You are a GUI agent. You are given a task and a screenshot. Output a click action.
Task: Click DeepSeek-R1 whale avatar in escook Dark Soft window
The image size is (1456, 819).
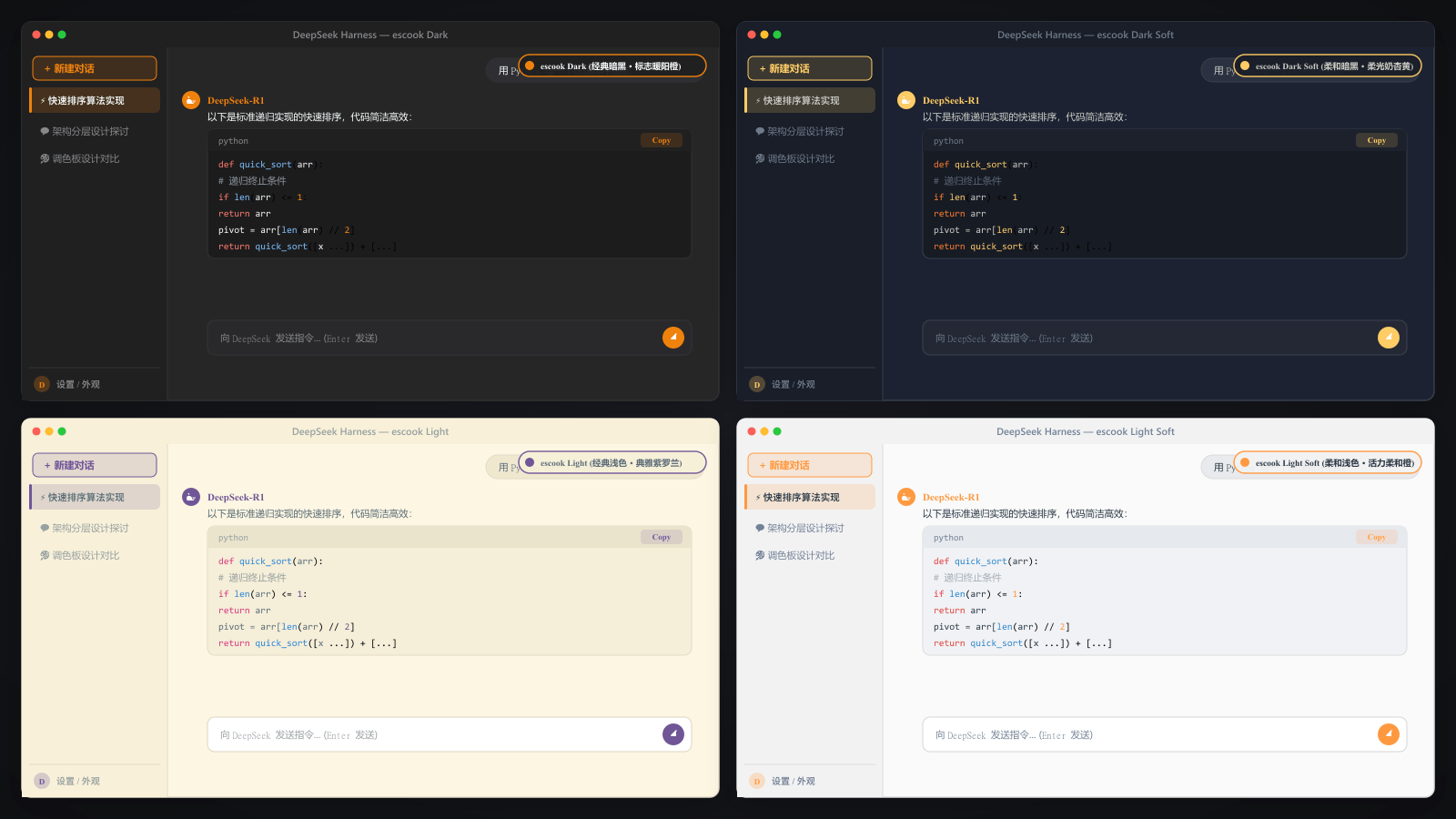(906, 100)
